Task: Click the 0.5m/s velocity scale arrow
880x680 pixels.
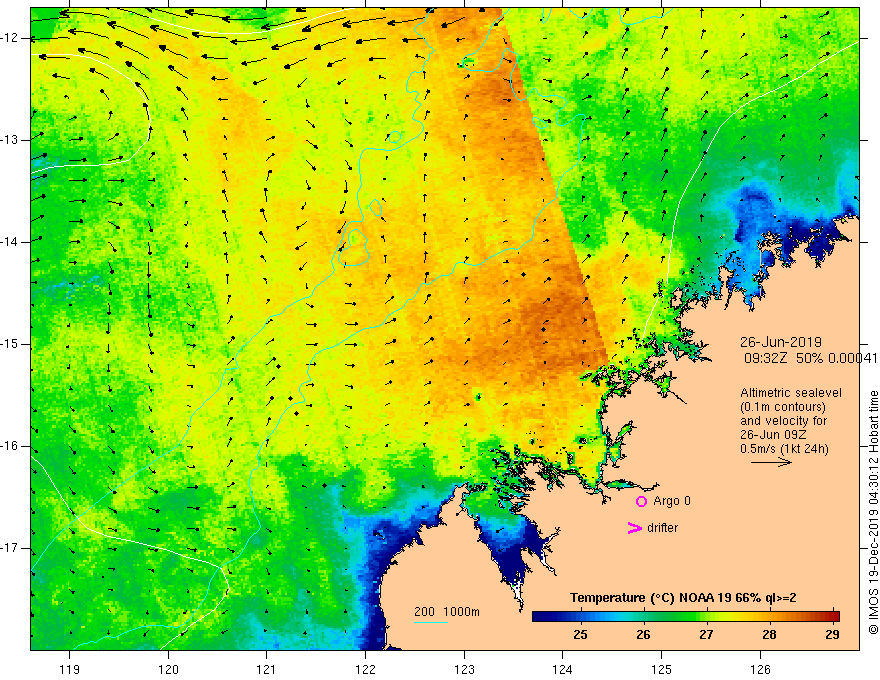Action: (x=771, y=462)
